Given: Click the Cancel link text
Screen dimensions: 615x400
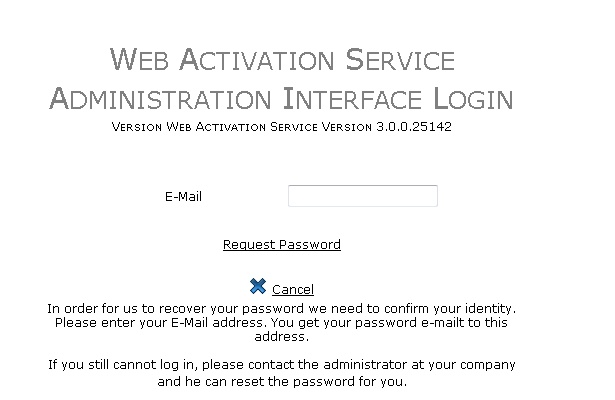Looking at the screenshot, I should [x=292, y=290].
